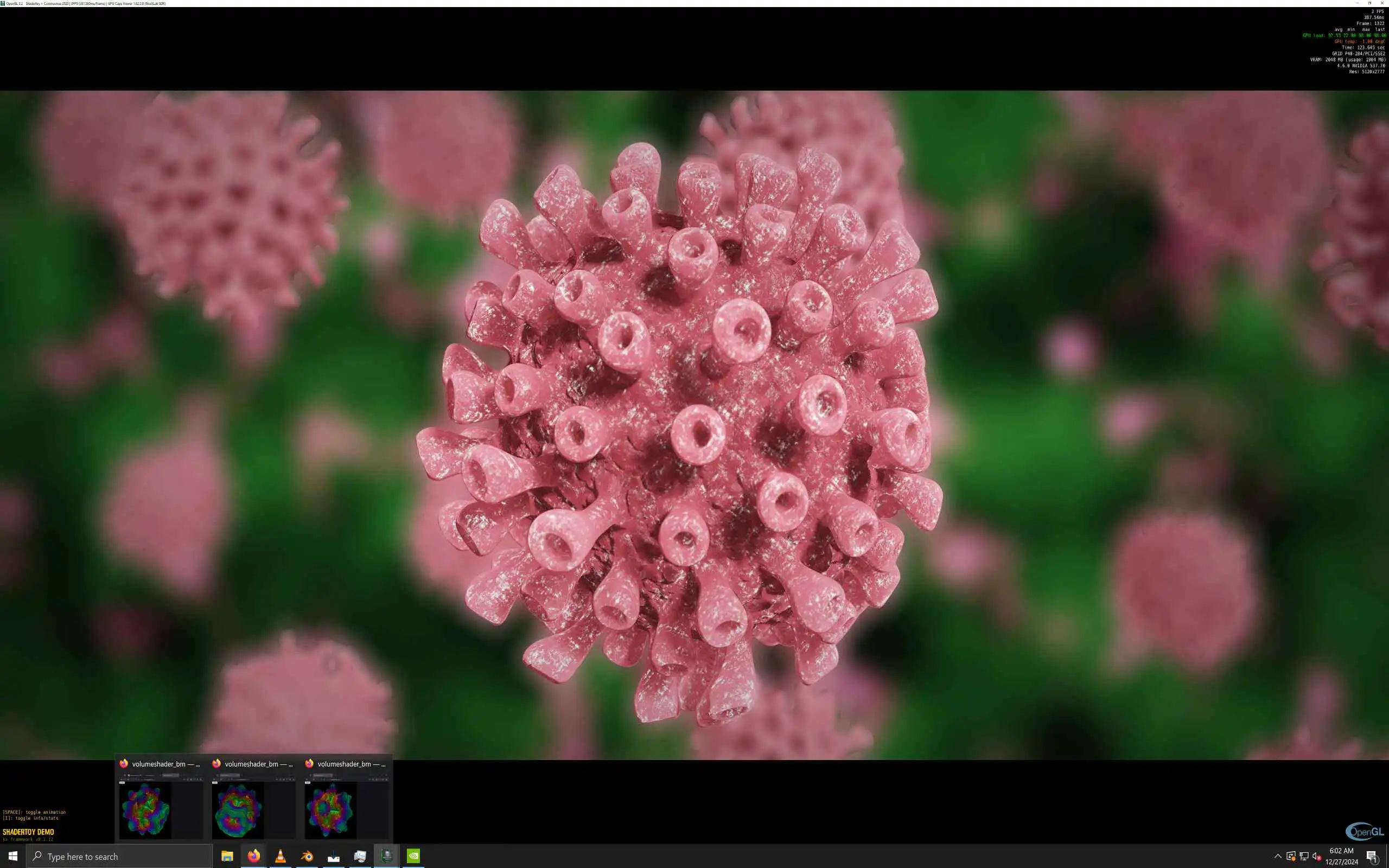1389x868 pixels.
Task: Click the white download-tray taskbar icon
Action: (x=334, y=857)
